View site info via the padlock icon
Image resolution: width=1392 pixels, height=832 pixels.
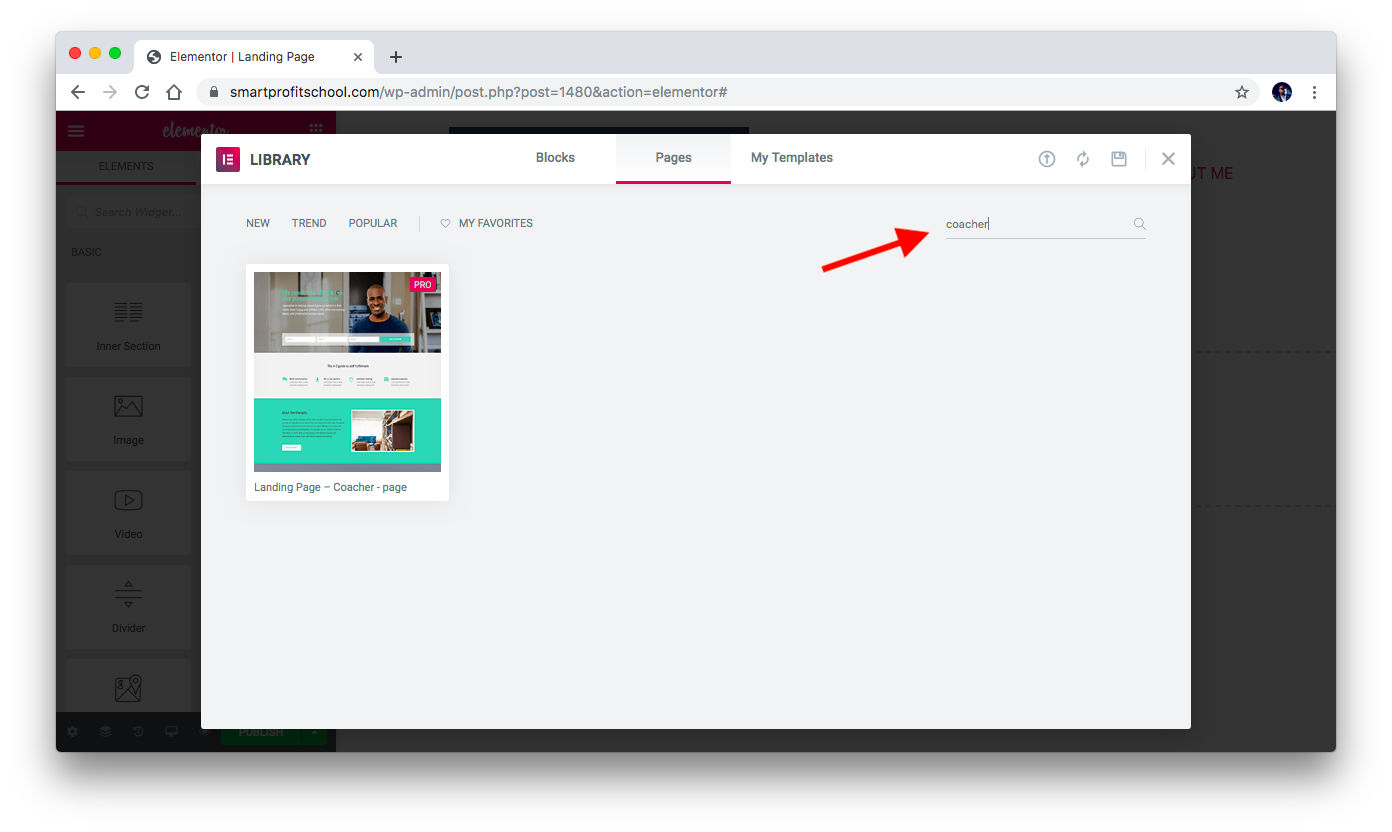(213, 92)
